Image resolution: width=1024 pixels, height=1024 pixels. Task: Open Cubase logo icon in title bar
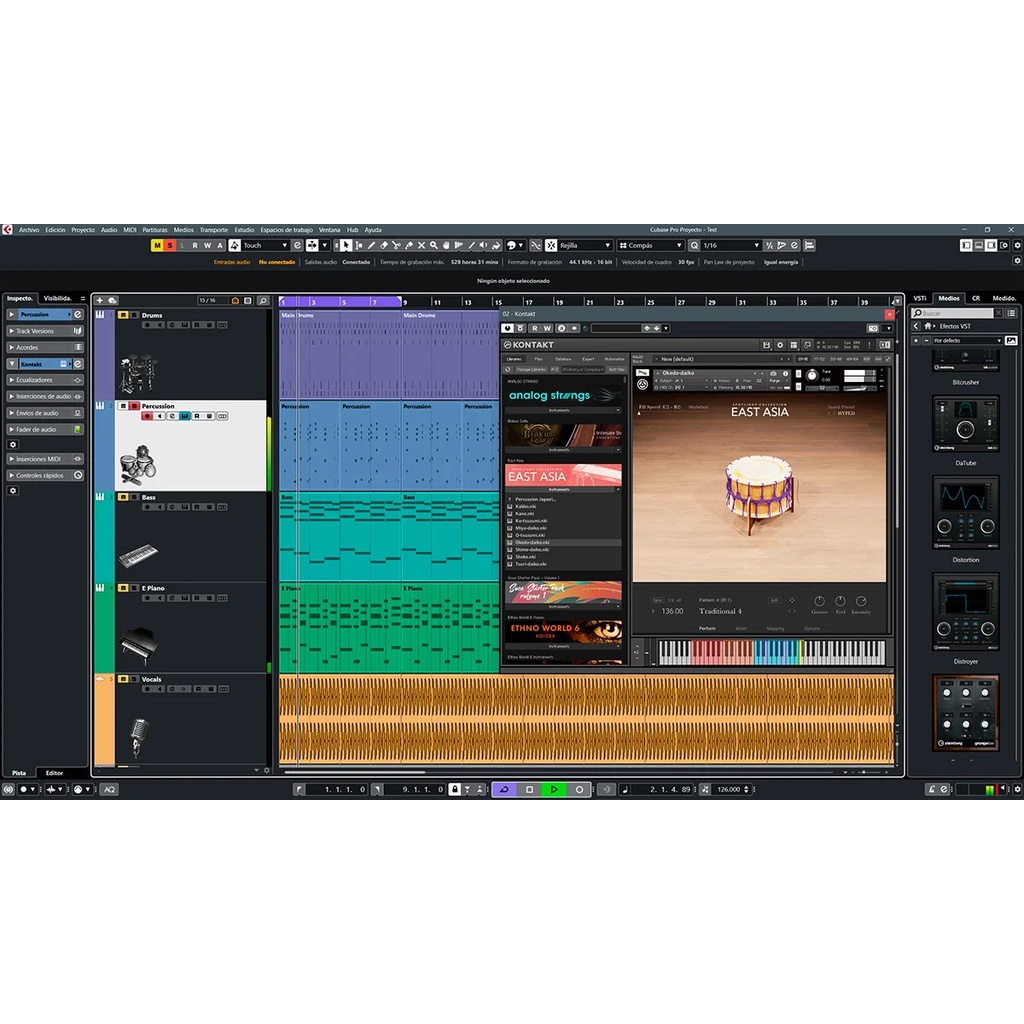(x=7, y=230)
